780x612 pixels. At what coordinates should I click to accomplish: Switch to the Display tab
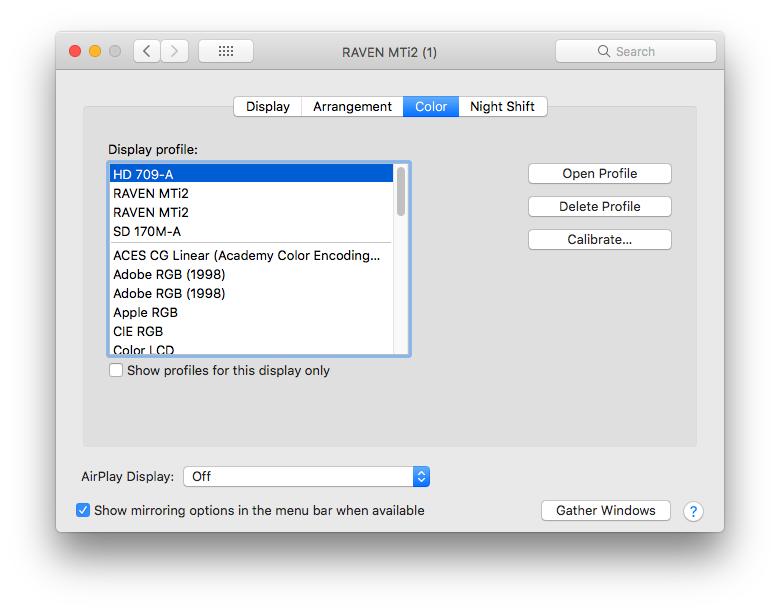point(267,106)
